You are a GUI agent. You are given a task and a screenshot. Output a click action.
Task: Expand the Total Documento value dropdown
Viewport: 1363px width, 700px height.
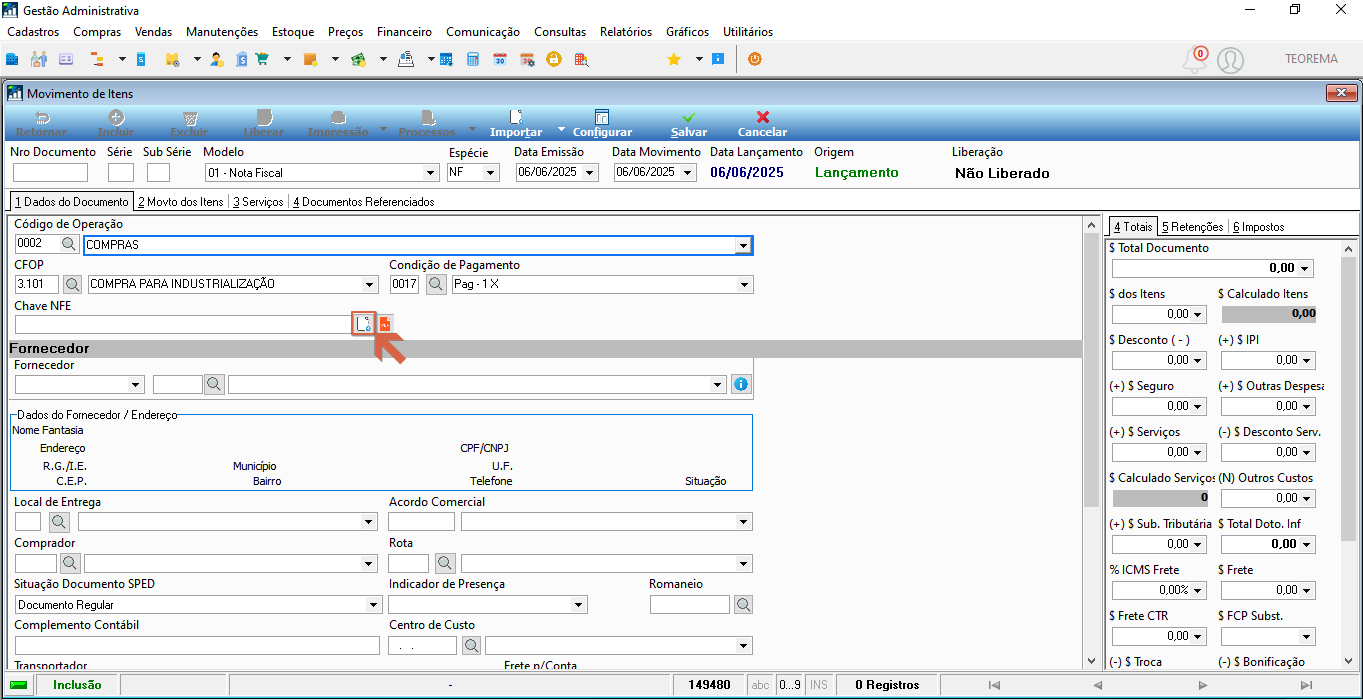click(1306, 268)
